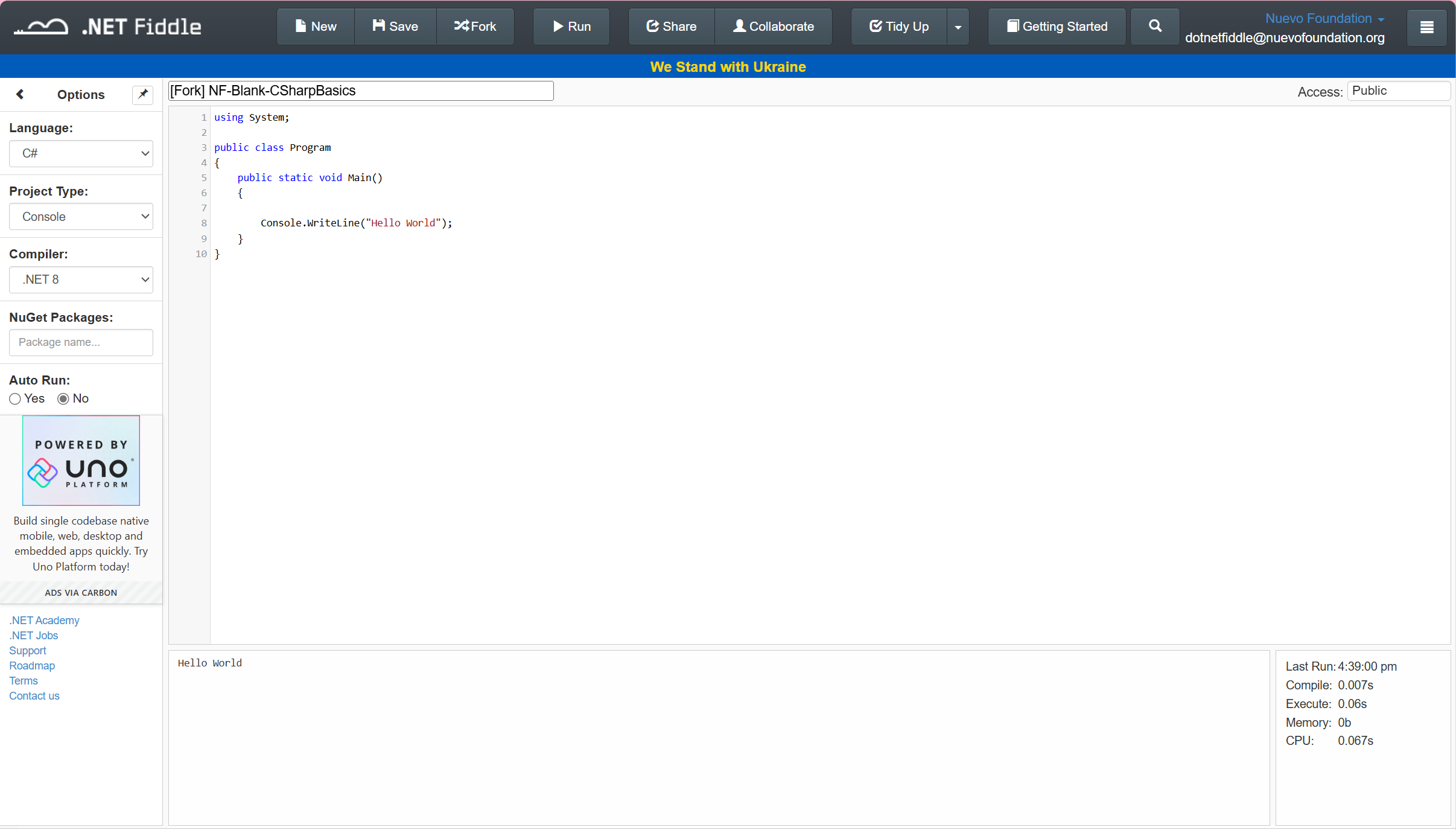
Task: Collapse the Options sidebar with the back arrow
Action: (20, 94)
